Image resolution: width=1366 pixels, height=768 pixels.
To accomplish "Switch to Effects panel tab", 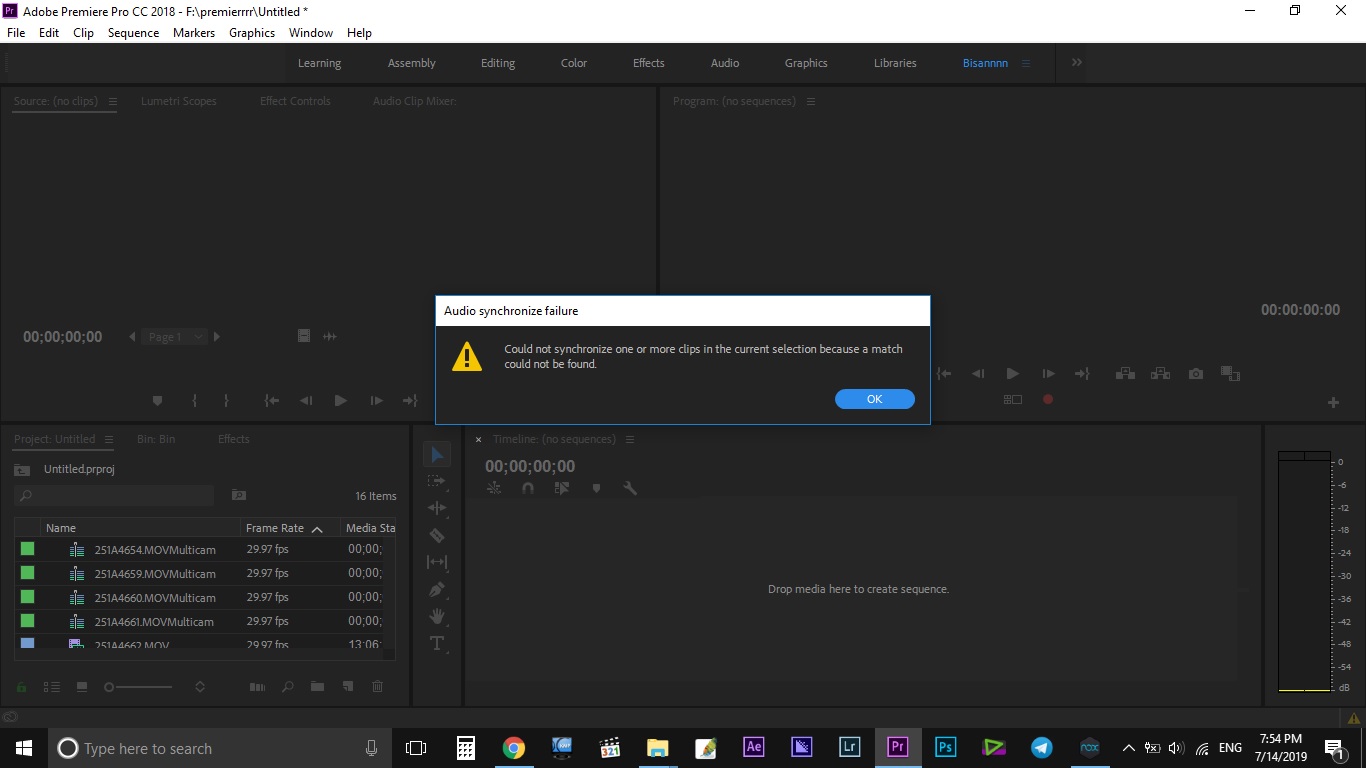I will pos(234,439).
